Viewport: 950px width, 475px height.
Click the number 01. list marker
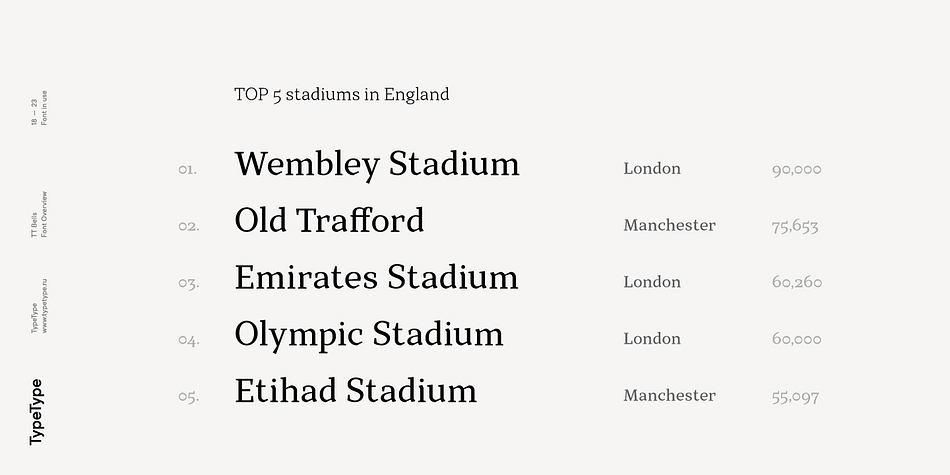pos(188,170)
